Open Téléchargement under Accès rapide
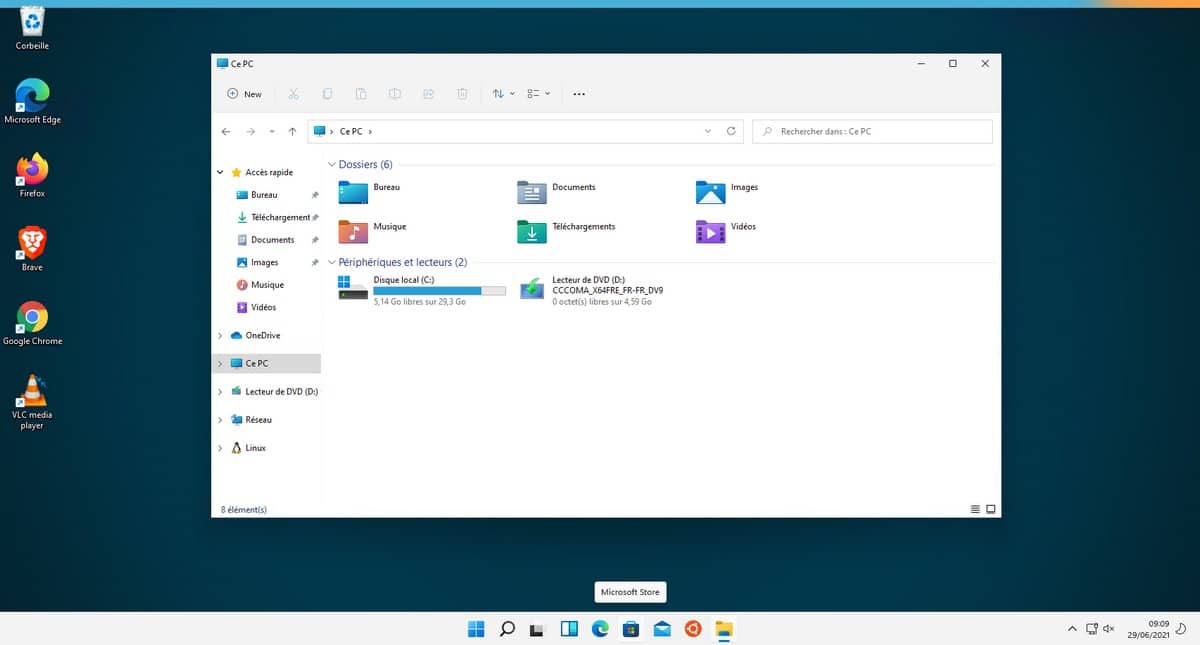 (280, 217)
